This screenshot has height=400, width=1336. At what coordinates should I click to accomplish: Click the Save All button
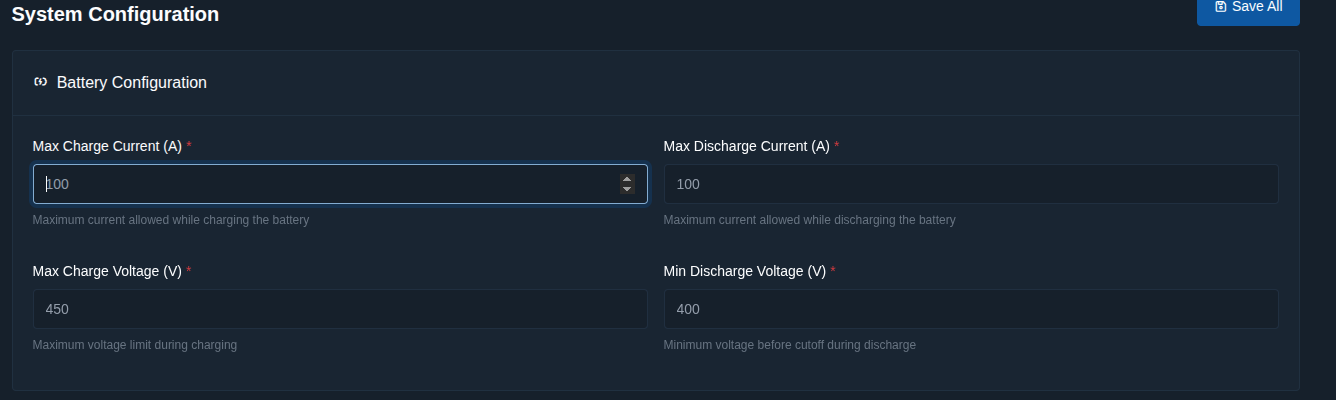(x=1247, y=8)
